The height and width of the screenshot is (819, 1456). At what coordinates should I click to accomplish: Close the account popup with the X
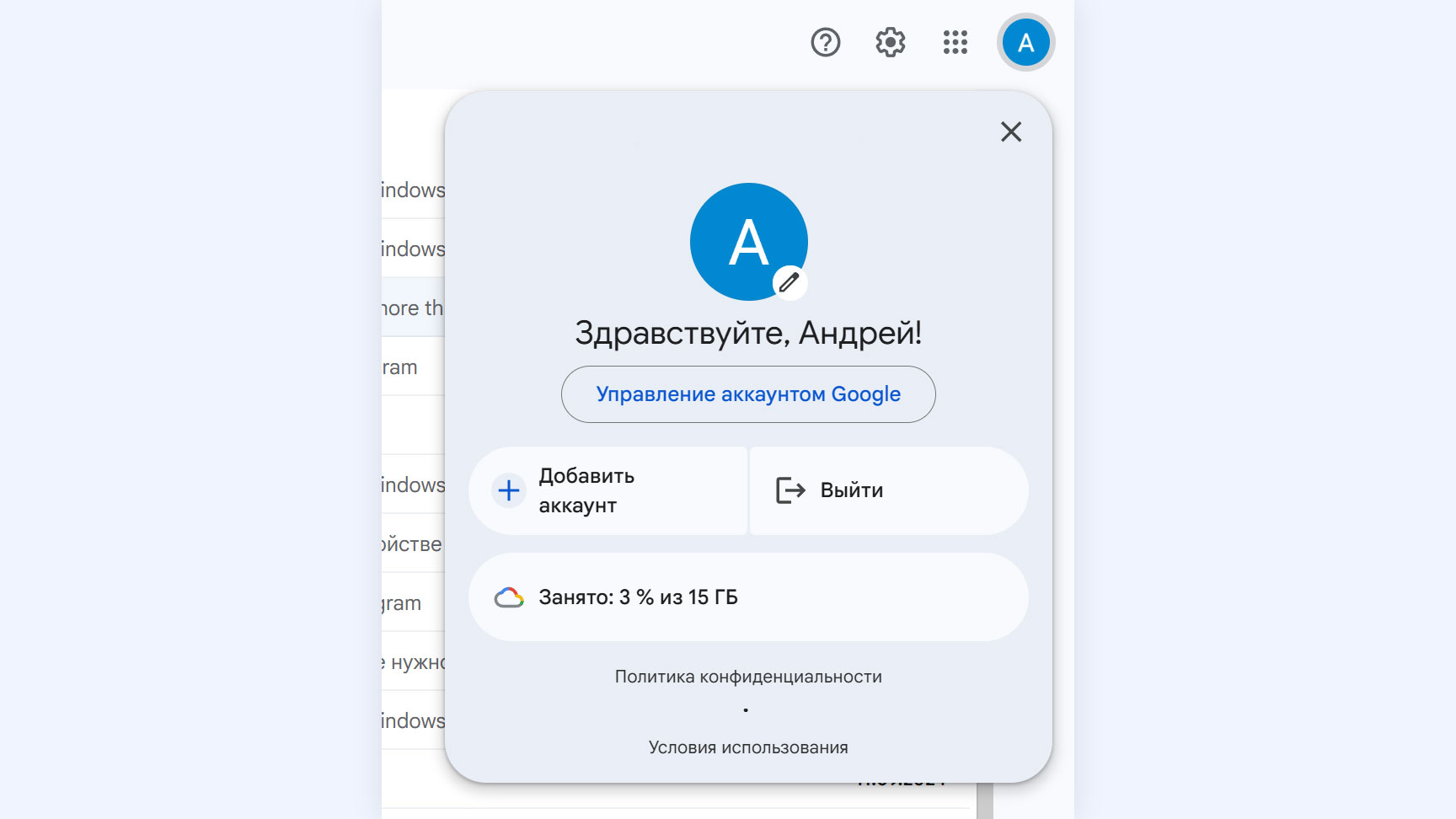click(x=1011, y=131)
